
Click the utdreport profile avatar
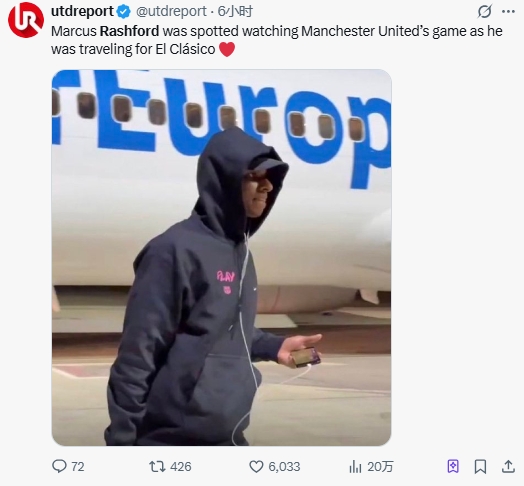[26, 20]
